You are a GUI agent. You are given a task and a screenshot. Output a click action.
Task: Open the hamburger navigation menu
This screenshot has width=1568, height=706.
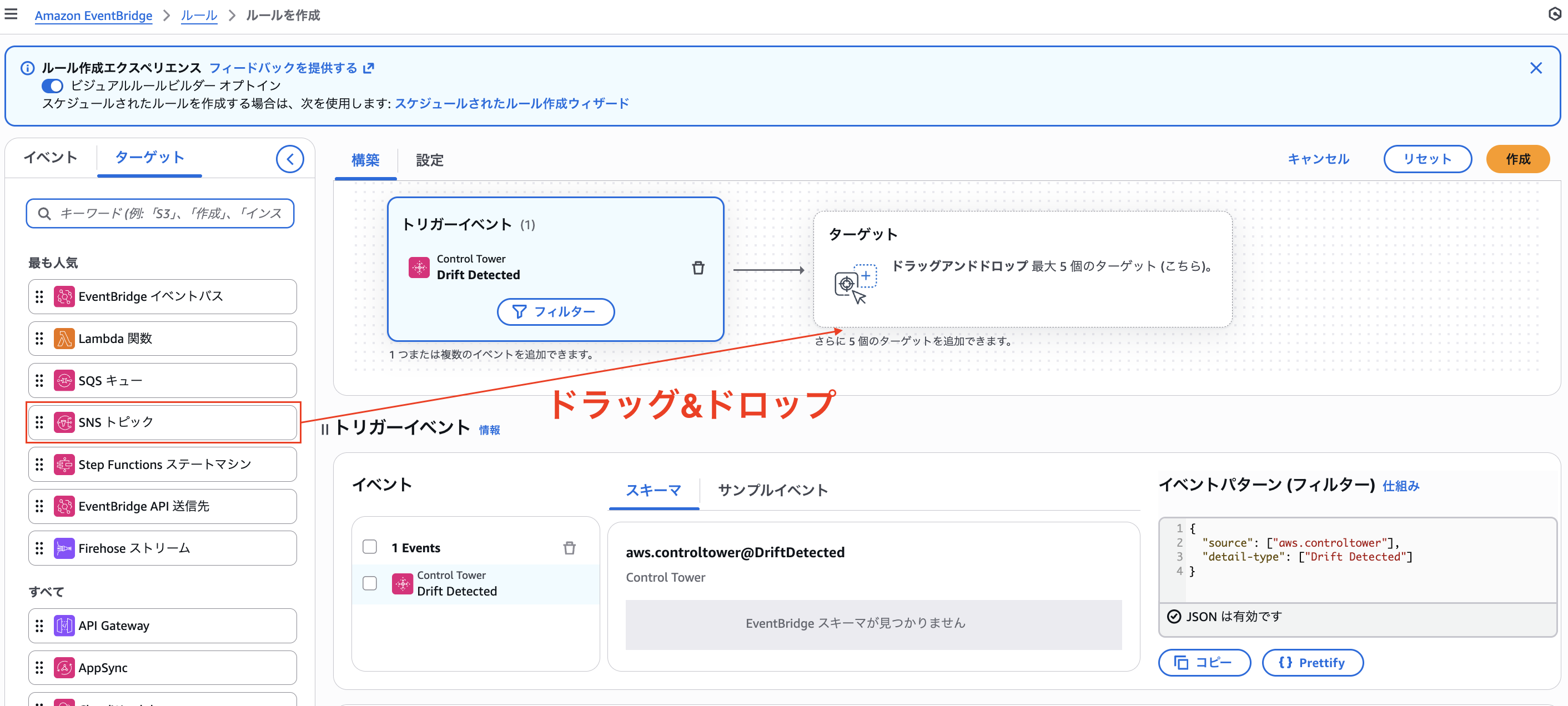coord(11,14)
